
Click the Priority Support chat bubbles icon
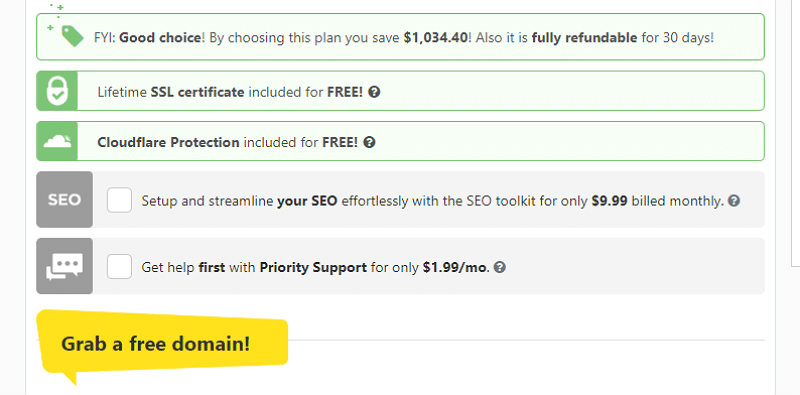pos(64,266)
